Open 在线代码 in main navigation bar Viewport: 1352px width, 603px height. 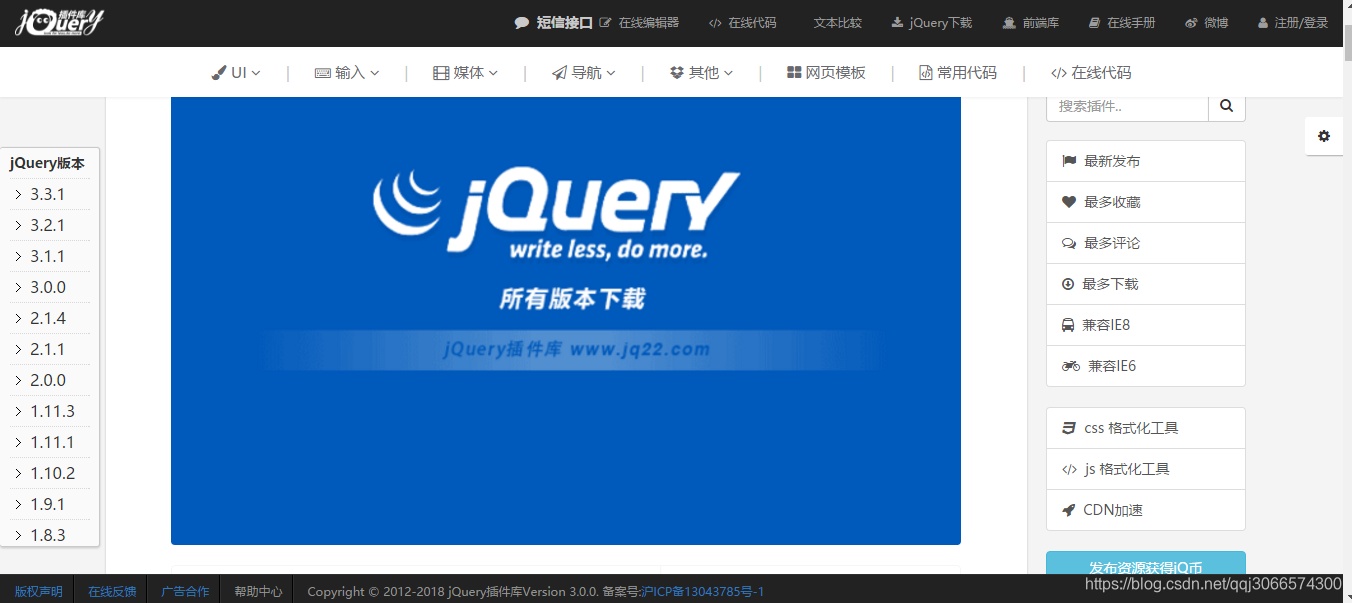pos(1091,73)
